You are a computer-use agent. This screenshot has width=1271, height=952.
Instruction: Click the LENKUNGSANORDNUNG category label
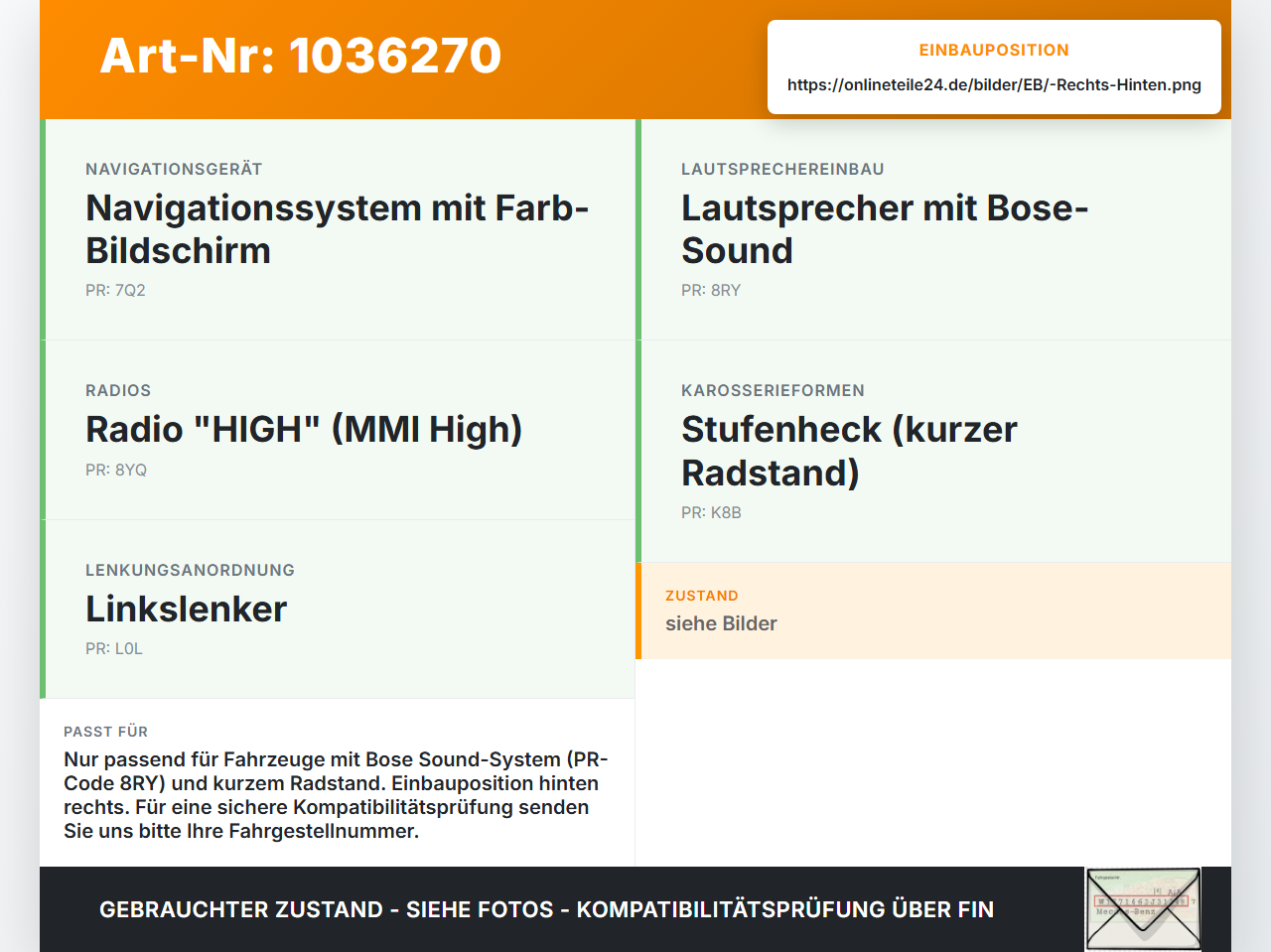click(190, 570)
